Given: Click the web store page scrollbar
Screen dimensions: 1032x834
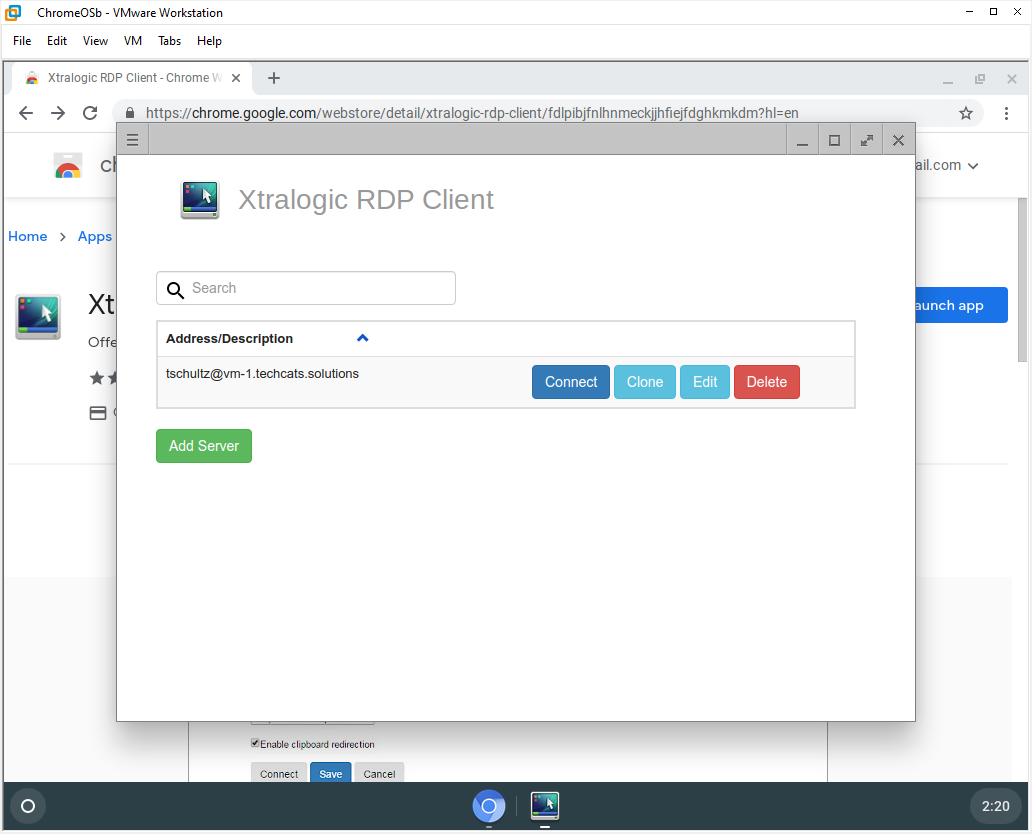Looking at the screenshot, I should 1022,280.
